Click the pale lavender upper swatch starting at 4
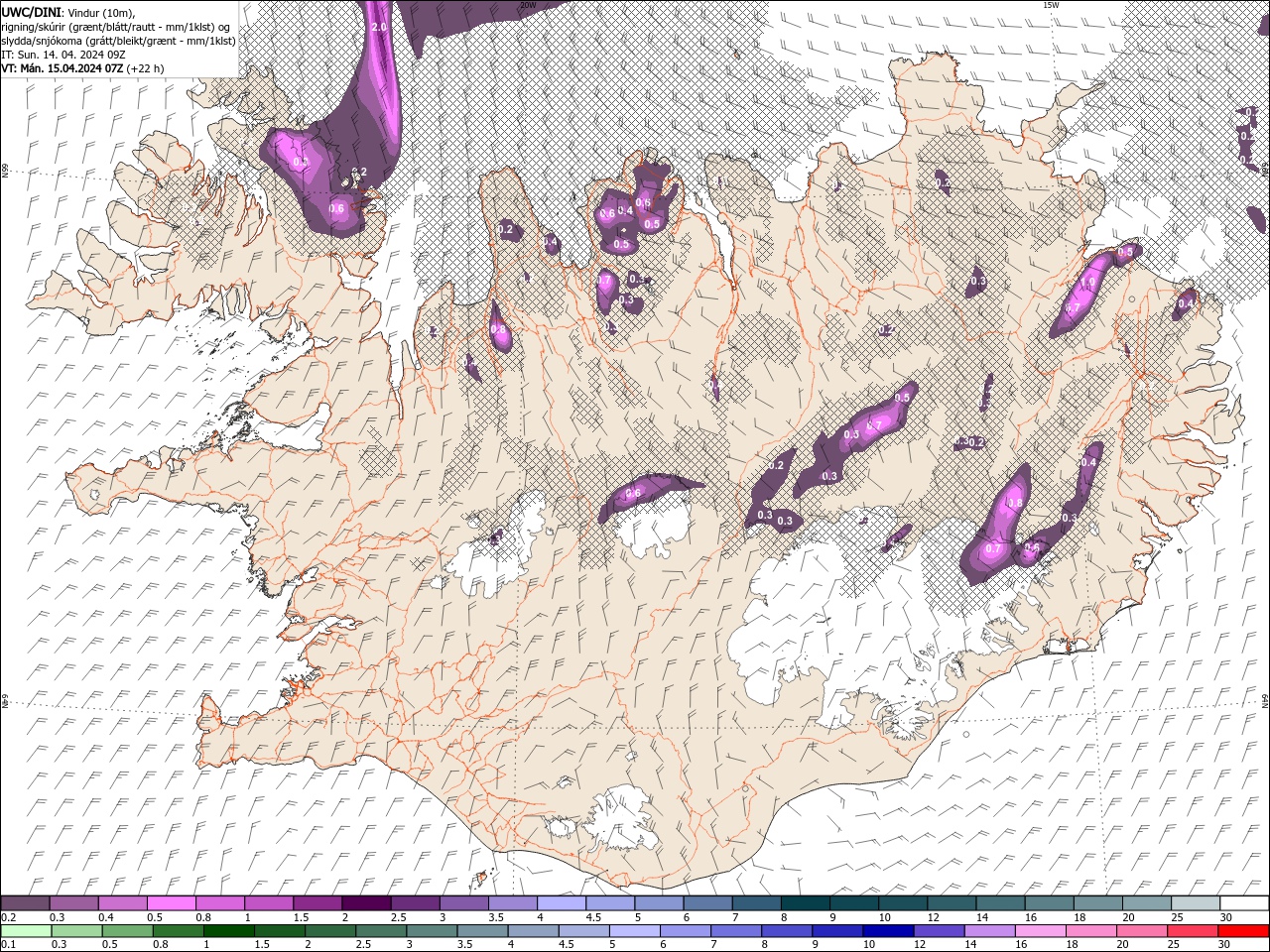This screenshot has width=1270, height=952. [562, 902]
